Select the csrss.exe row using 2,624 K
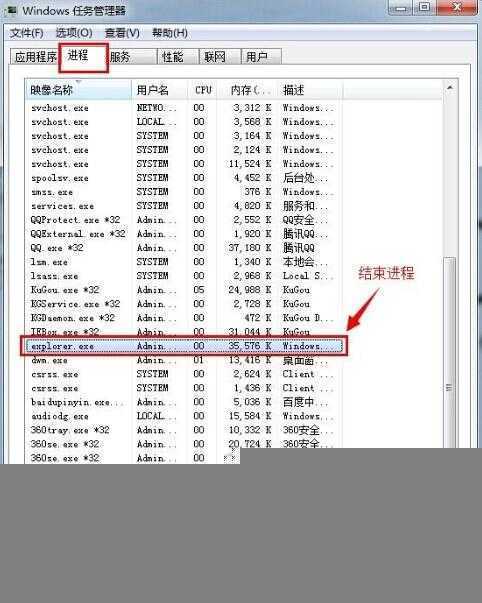Viewport: 482px width, 603px height. point(184,374)
